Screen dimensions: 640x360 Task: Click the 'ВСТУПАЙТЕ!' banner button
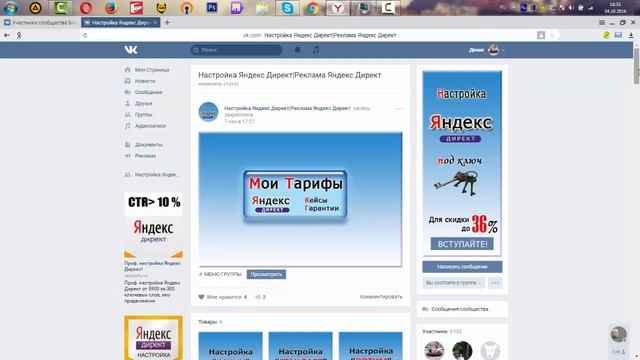tap(462, 244)
